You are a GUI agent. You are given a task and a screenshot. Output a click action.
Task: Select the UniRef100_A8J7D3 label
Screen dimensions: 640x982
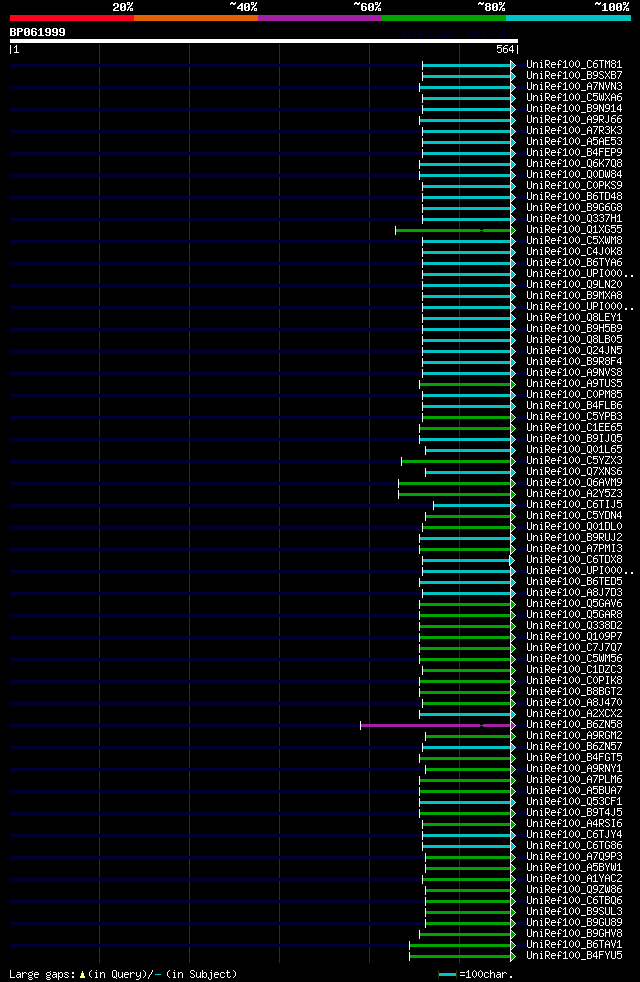pyautogui.click(x=574, y=593)
